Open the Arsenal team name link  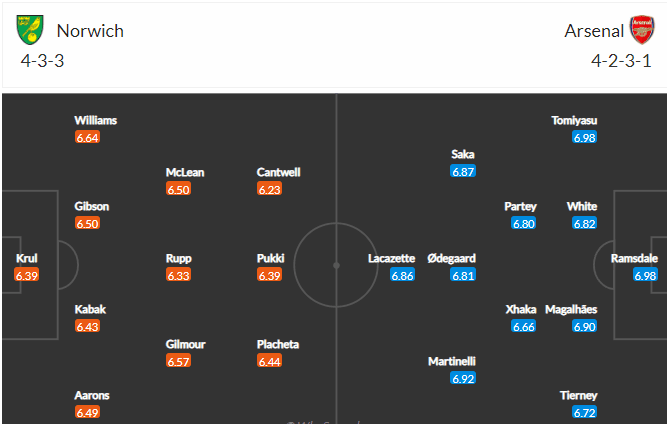(594, 31)
